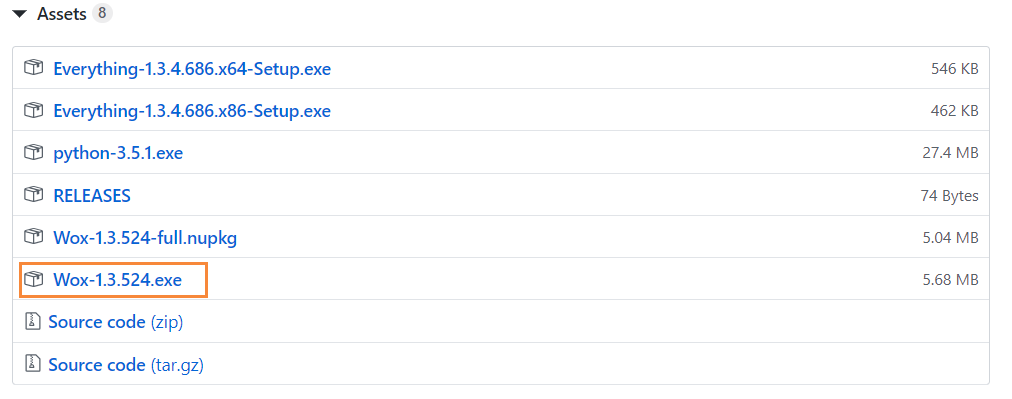Download python-3.5.1.exe installer

coord(118,153)
